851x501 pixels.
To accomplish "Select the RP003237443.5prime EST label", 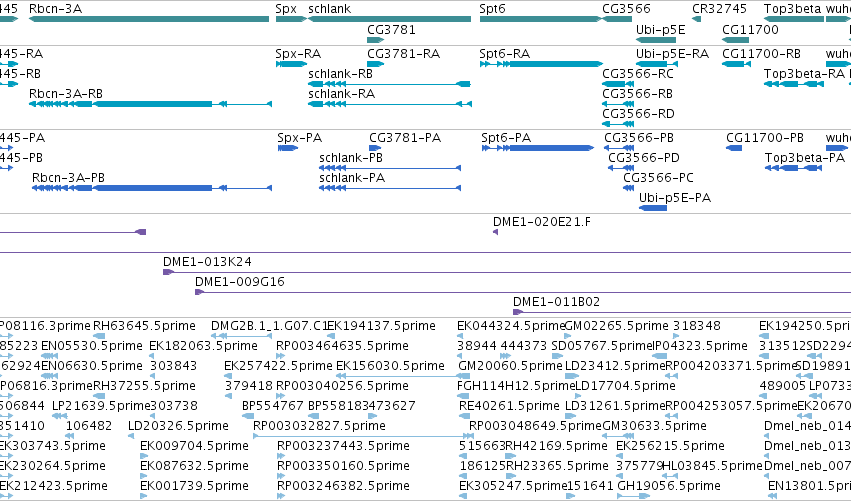I will tap(343, 447).
